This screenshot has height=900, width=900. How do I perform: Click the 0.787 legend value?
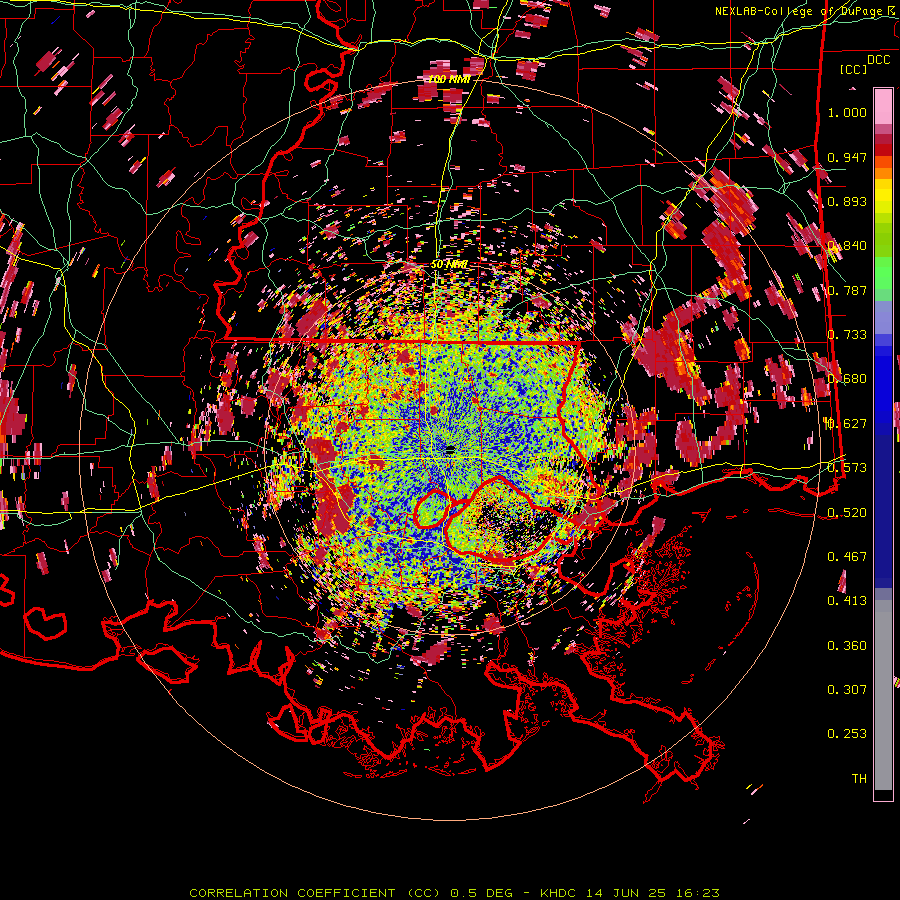point(847,290)
